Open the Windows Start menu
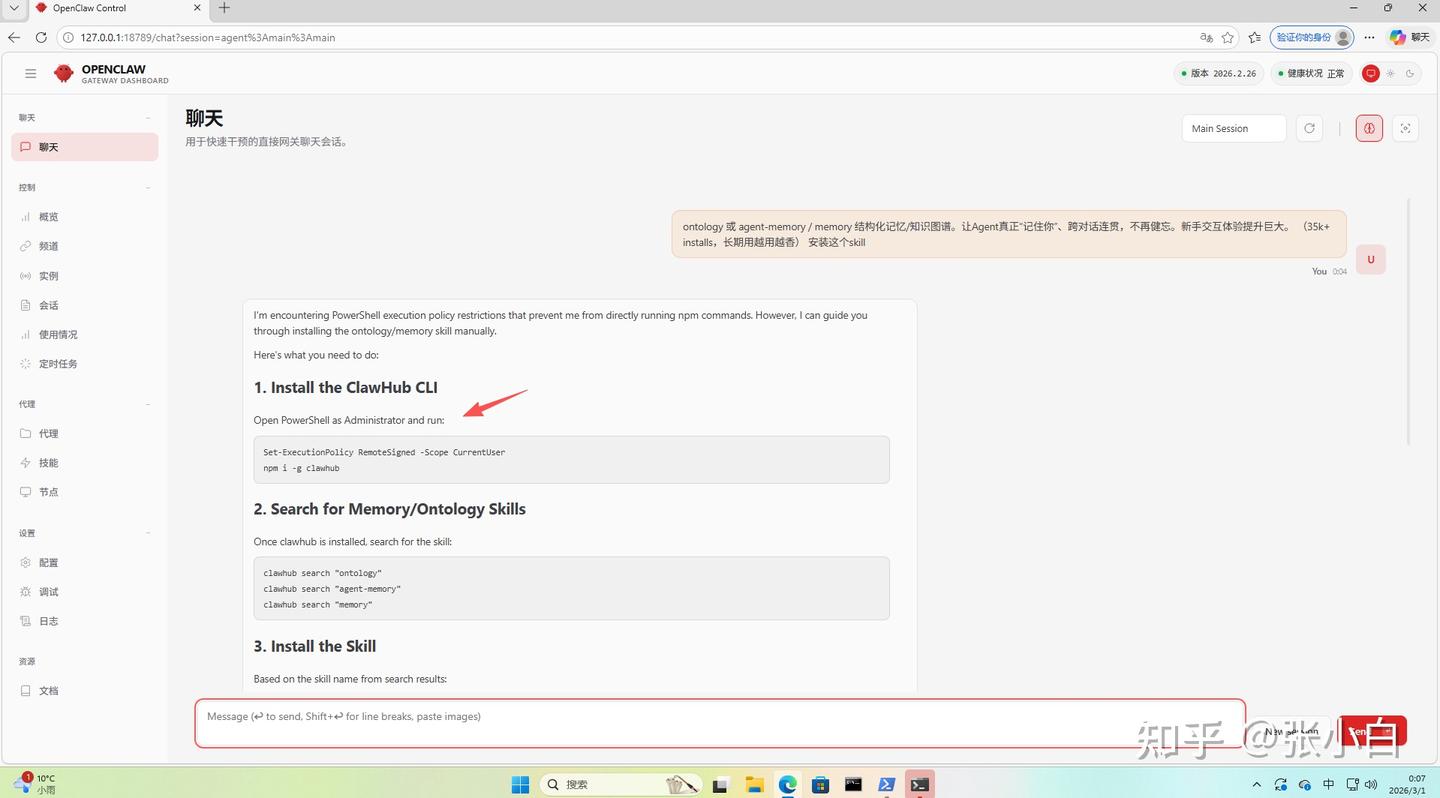The image size is (1440, 798). (x=521, y=784)
